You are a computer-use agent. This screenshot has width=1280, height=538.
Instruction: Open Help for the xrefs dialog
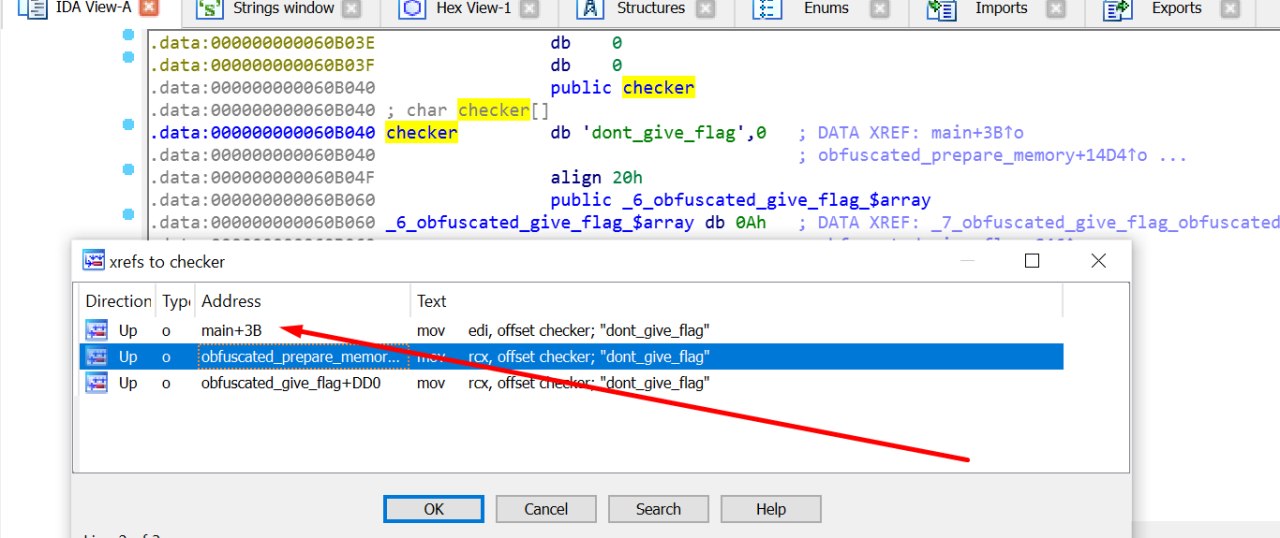pos(771,509)
